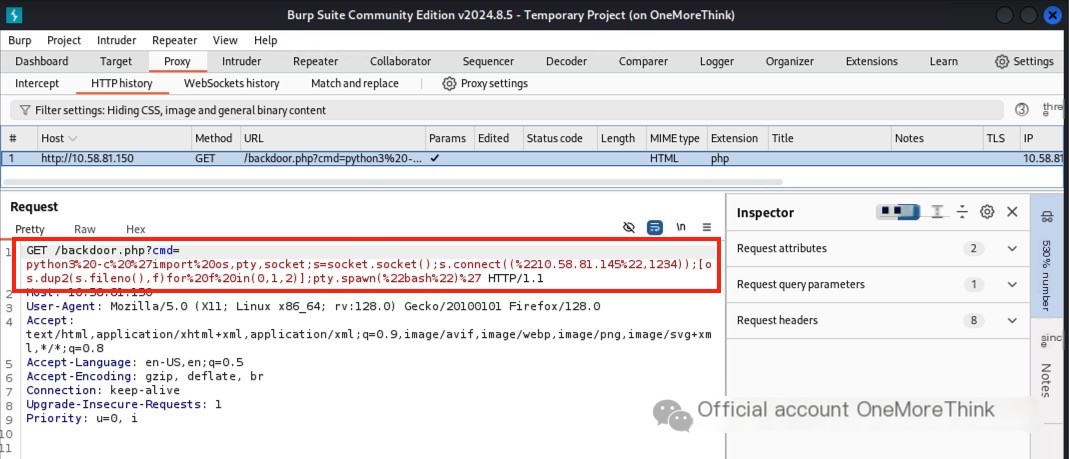Open the WebSockets history sub-tab
This screenshot has height=459, width=1069.
click(231, 84)
